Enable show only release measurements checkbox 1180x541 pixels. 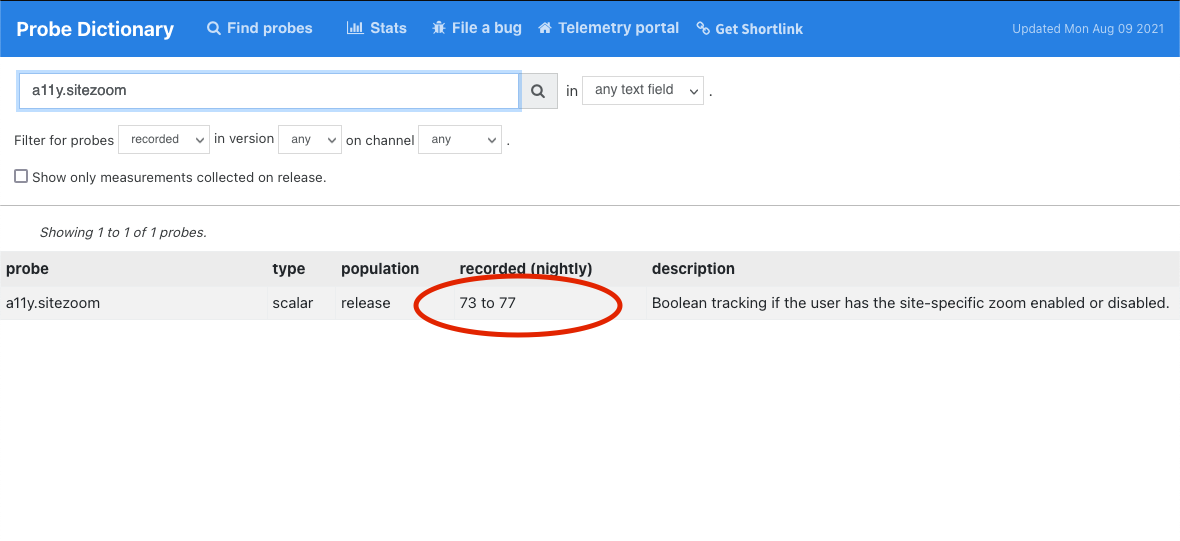coord(21,177)
